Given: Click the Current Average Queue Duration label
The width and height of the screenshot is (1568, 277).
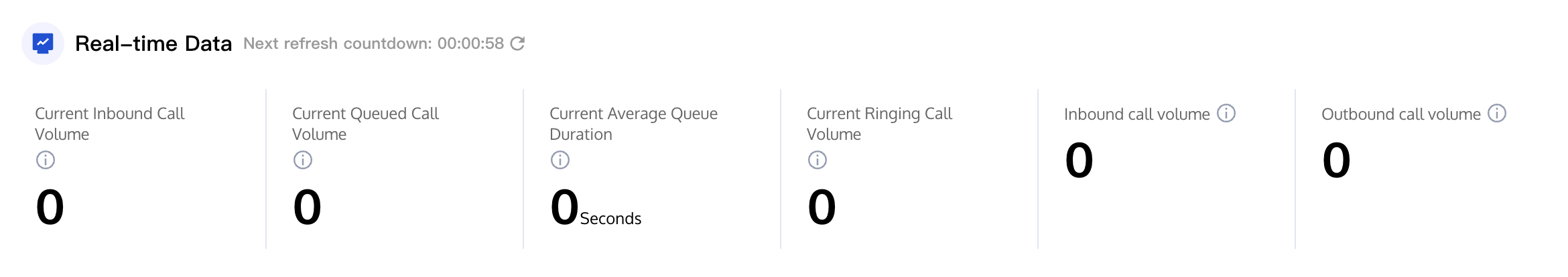Looking at the screenshot, I should click(x=633, y=124).
